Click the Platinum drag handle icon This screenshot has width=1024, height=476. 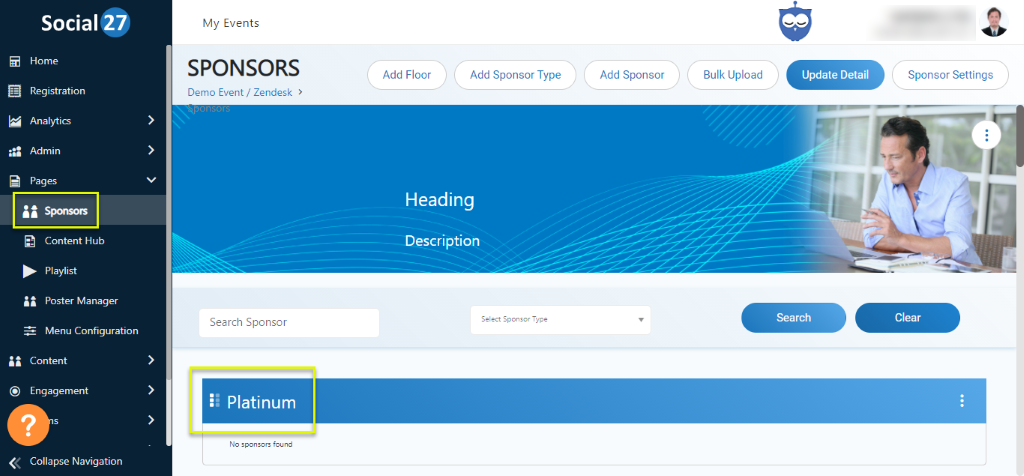[215, 401]
